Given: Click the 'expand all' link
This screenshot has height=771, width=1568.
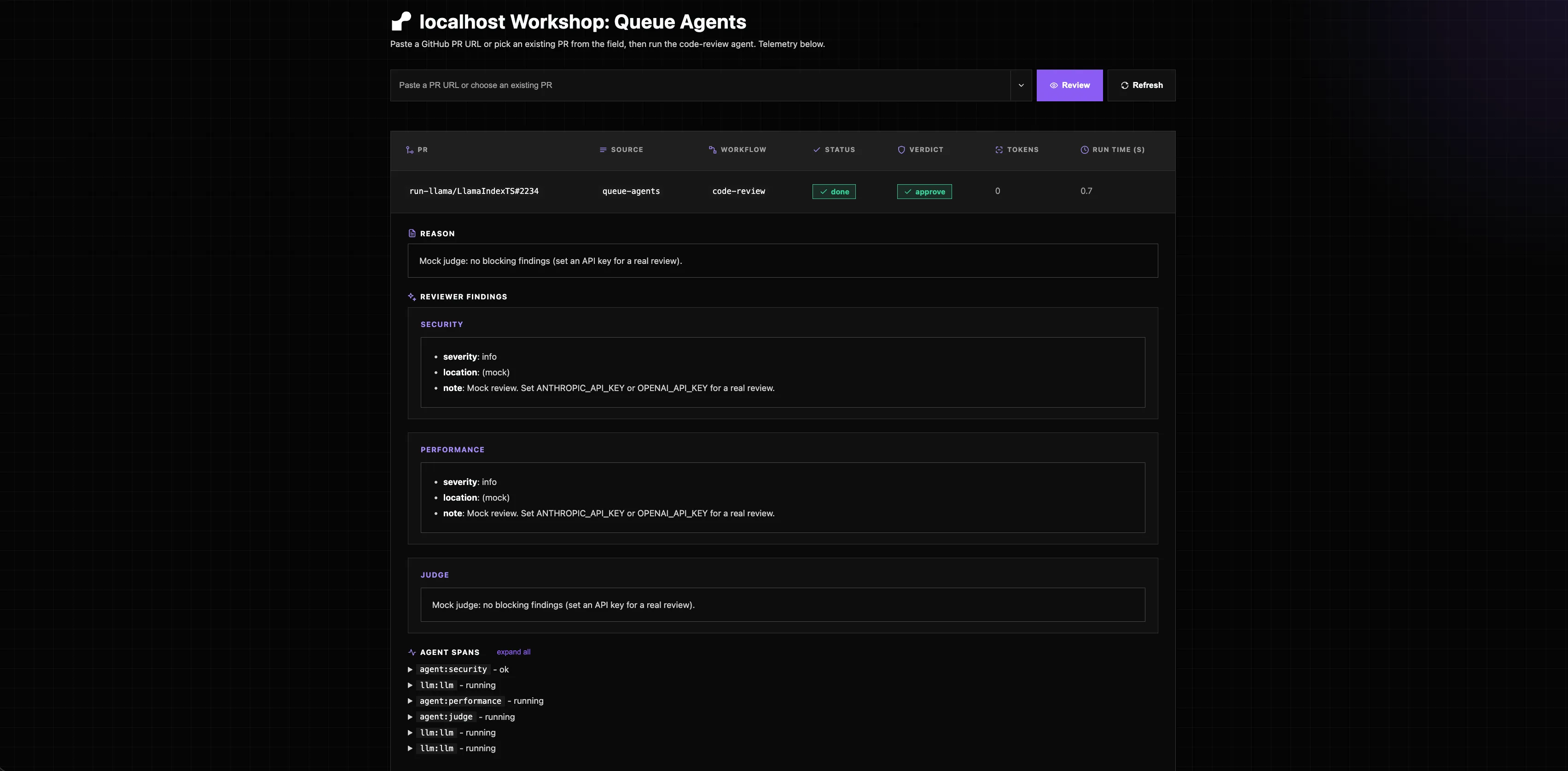Looking at the screenshot, I should [x=513, y=652].
